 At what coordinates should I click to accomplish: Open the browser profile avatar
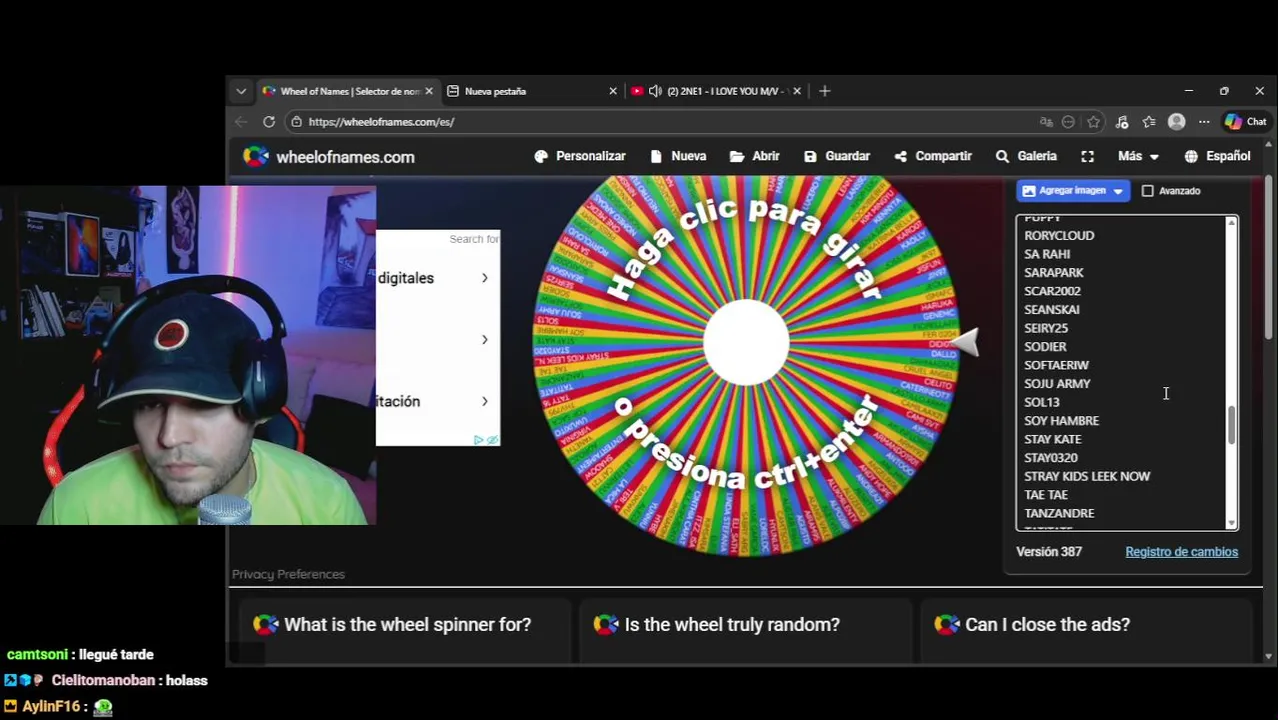pyautogui.click(x=1177, y=122)
